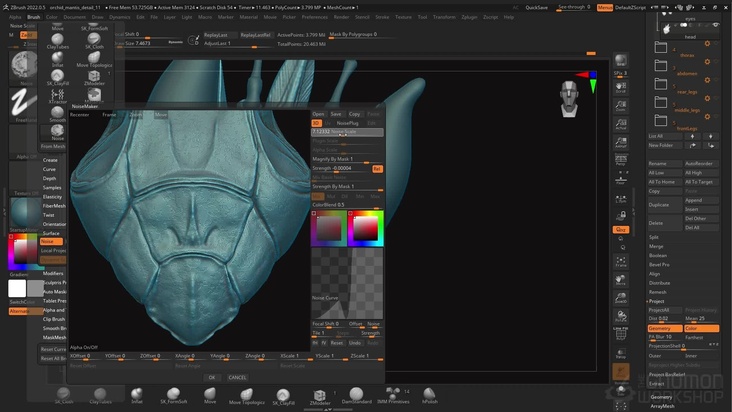Toggle the Rel button beside Strength

pos(377,168)
